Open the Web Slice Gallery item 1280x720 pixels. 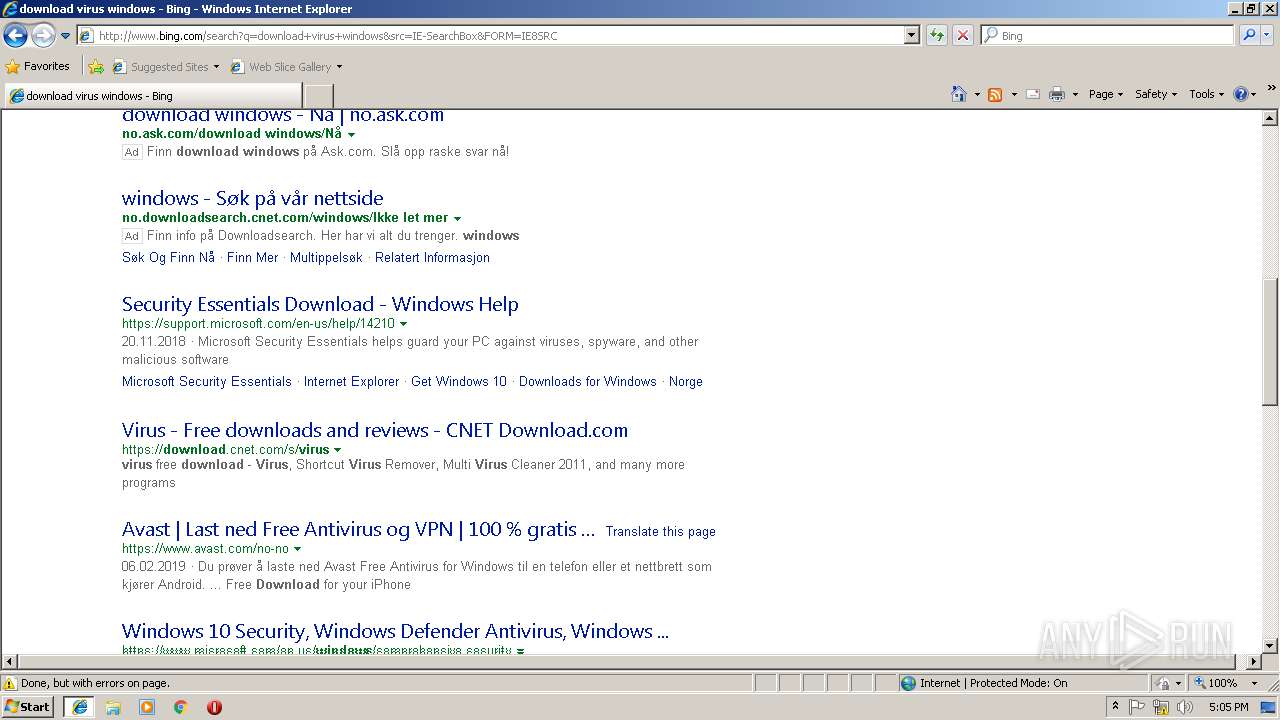tap(286, 67)
